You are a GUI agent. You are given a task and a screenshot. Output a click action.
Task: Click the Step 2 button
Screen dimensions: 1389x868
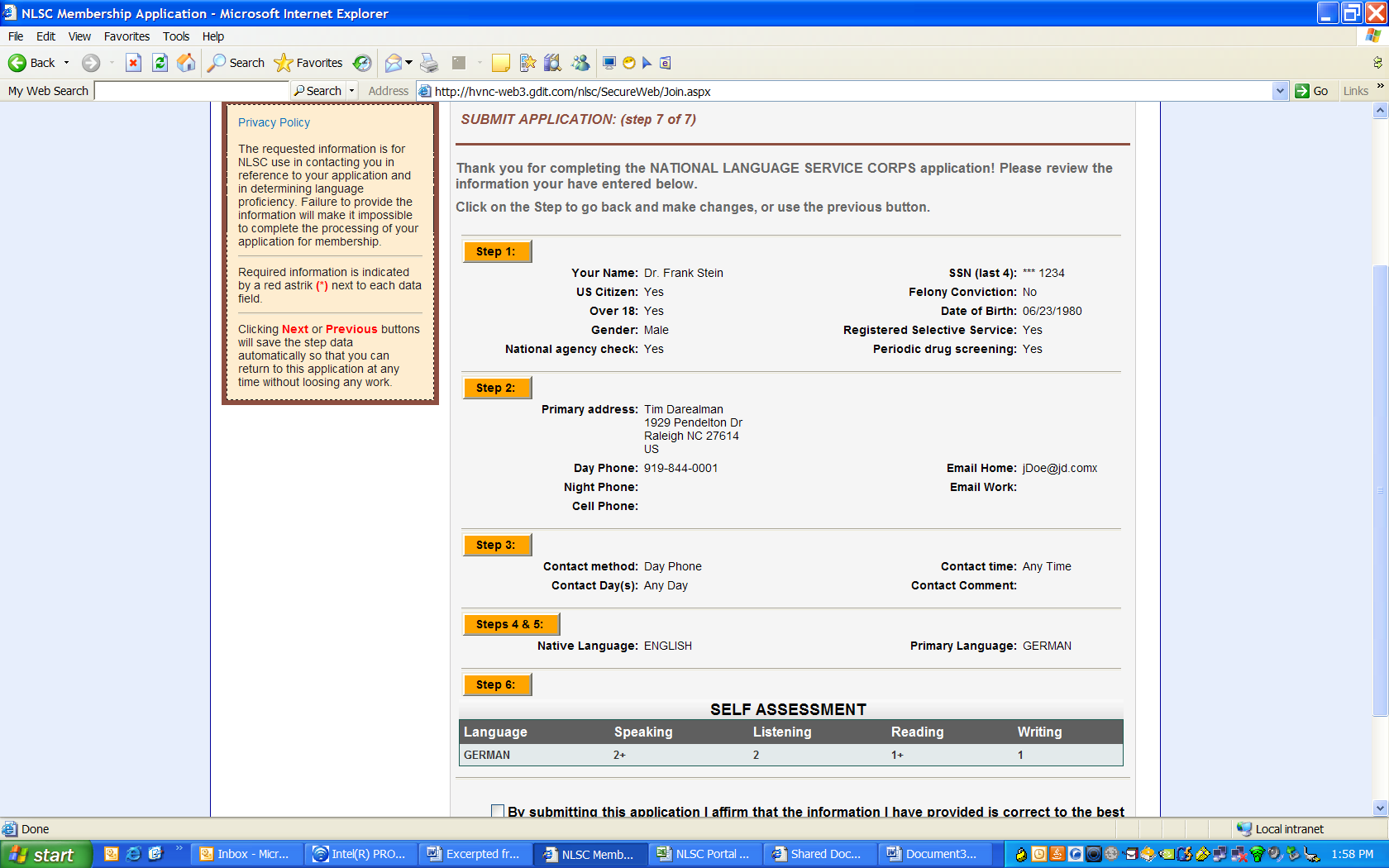click(x=496, y=388)
